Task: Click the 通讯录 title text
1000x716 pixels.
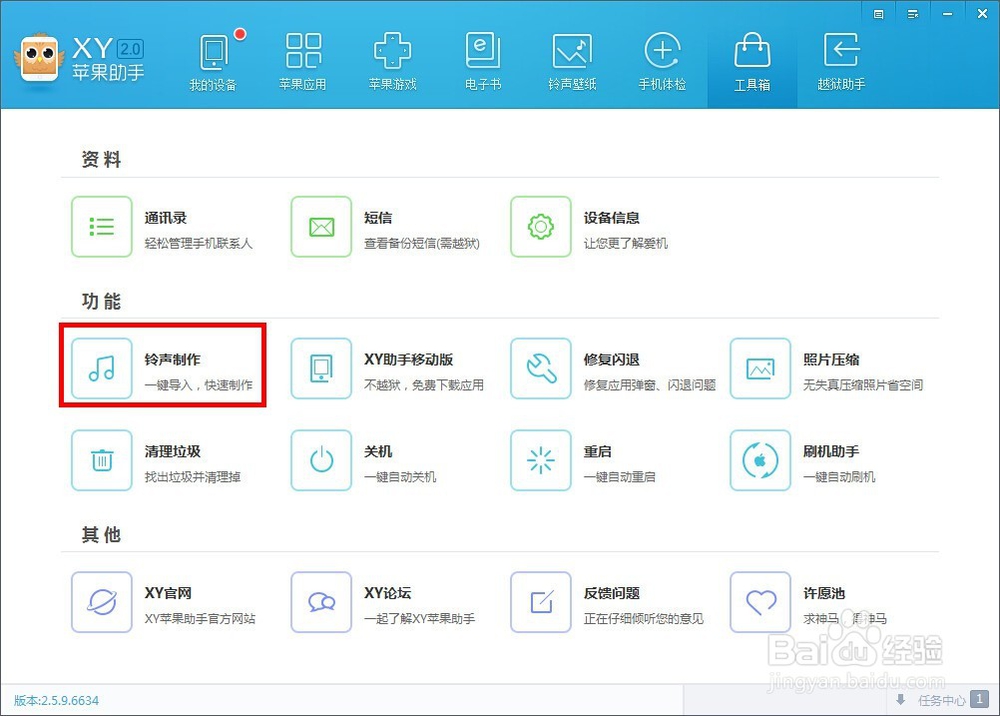Action: click(165, 218)
